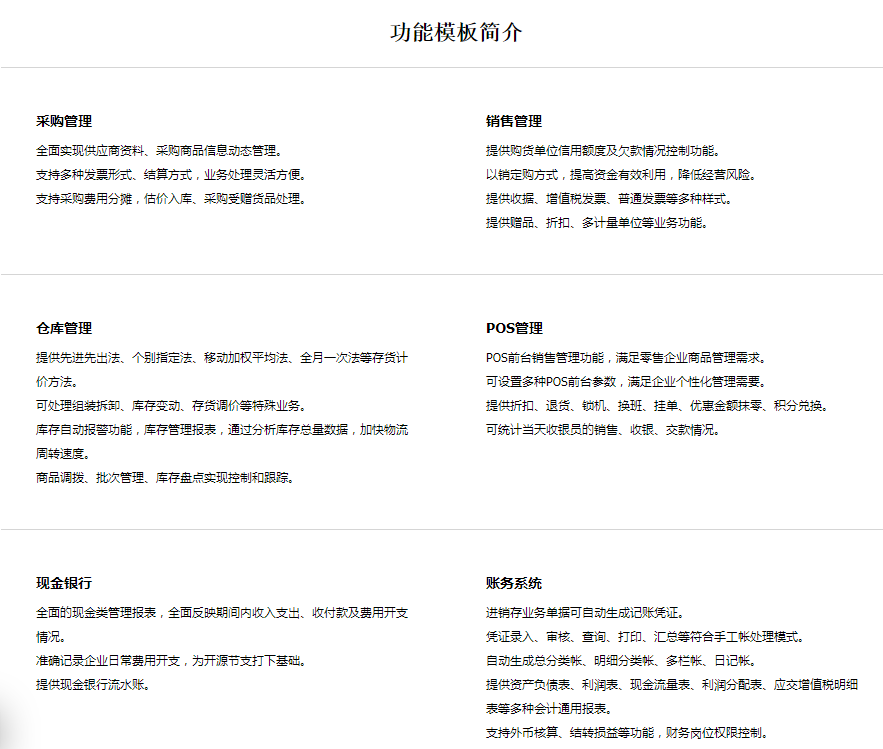Click the 功能模板简介 page title
This screenshot has height=749, width=883.
[x=456, y=32]
